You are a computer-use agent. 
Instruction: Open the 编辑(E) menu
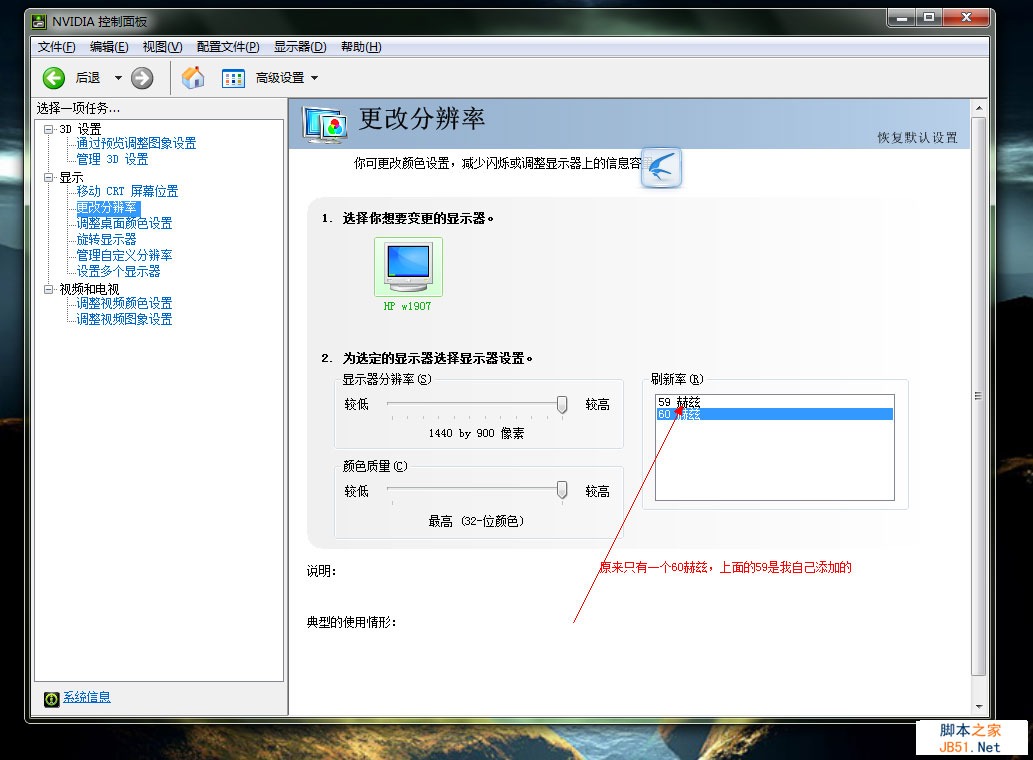[x=109, y=47]
